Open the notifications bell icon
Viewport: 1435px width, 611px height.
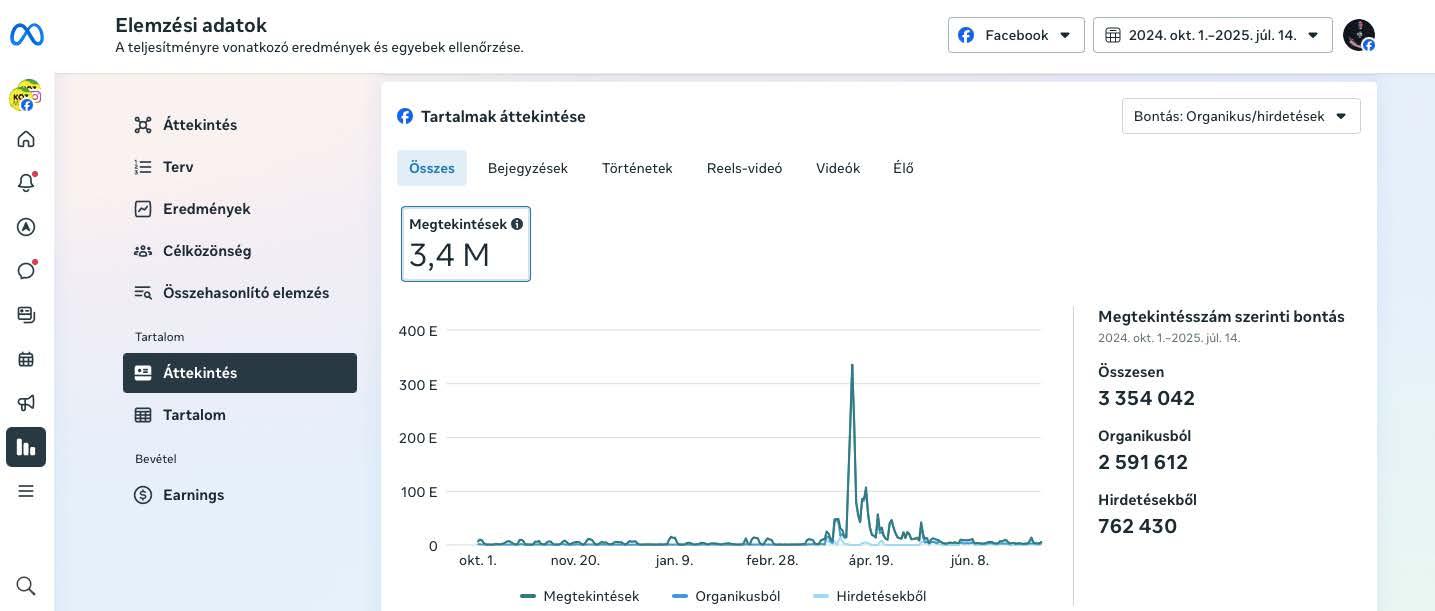pos(26,183)
